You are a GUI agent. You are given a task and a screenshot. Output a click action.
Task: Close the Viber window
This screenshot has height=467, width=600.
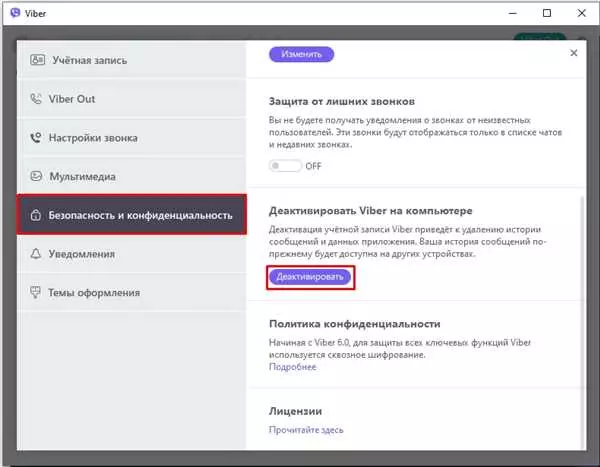(581, 13)
